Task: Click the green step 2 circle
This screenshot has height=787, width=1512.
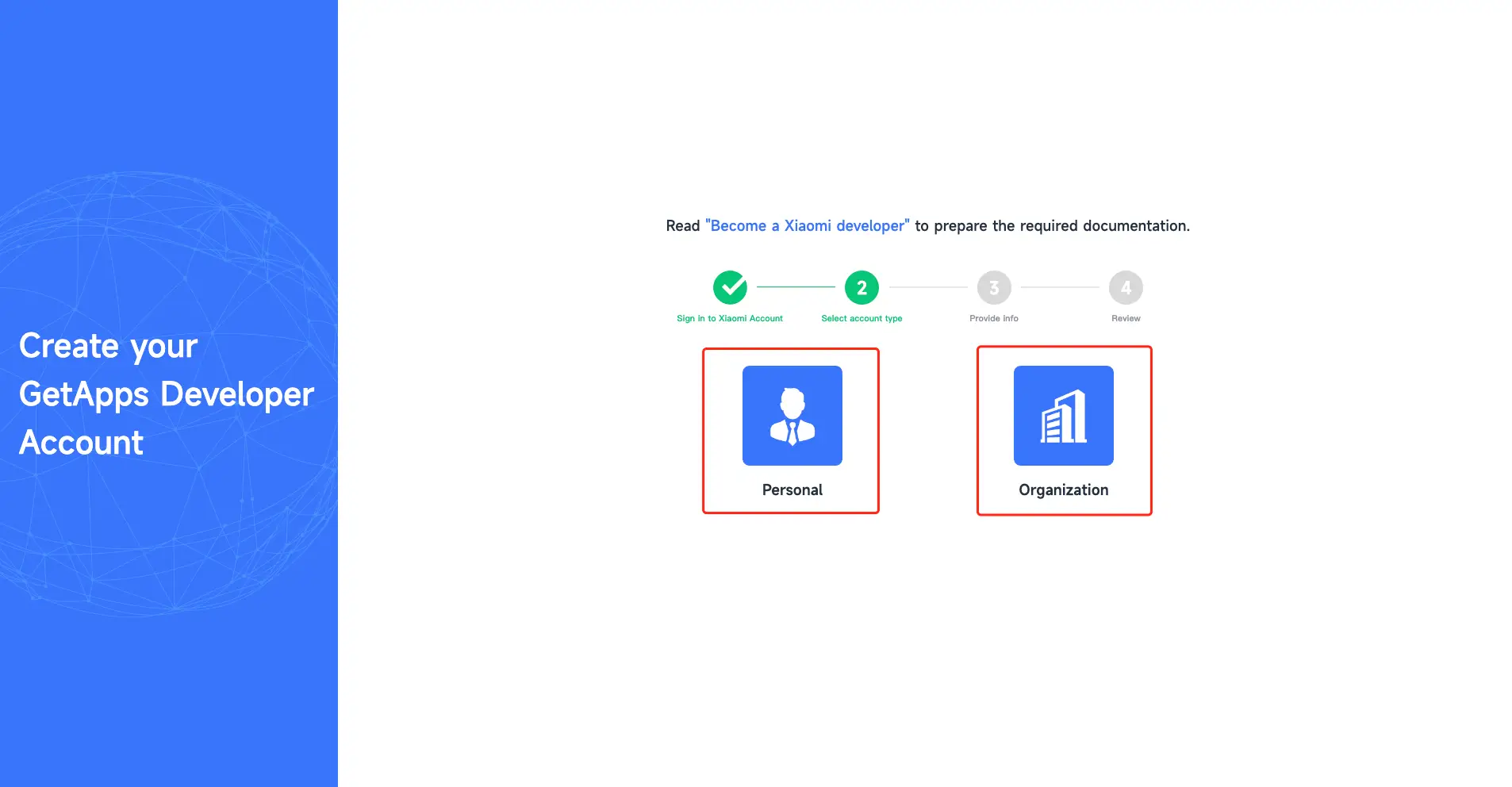Action: (862, 287)
